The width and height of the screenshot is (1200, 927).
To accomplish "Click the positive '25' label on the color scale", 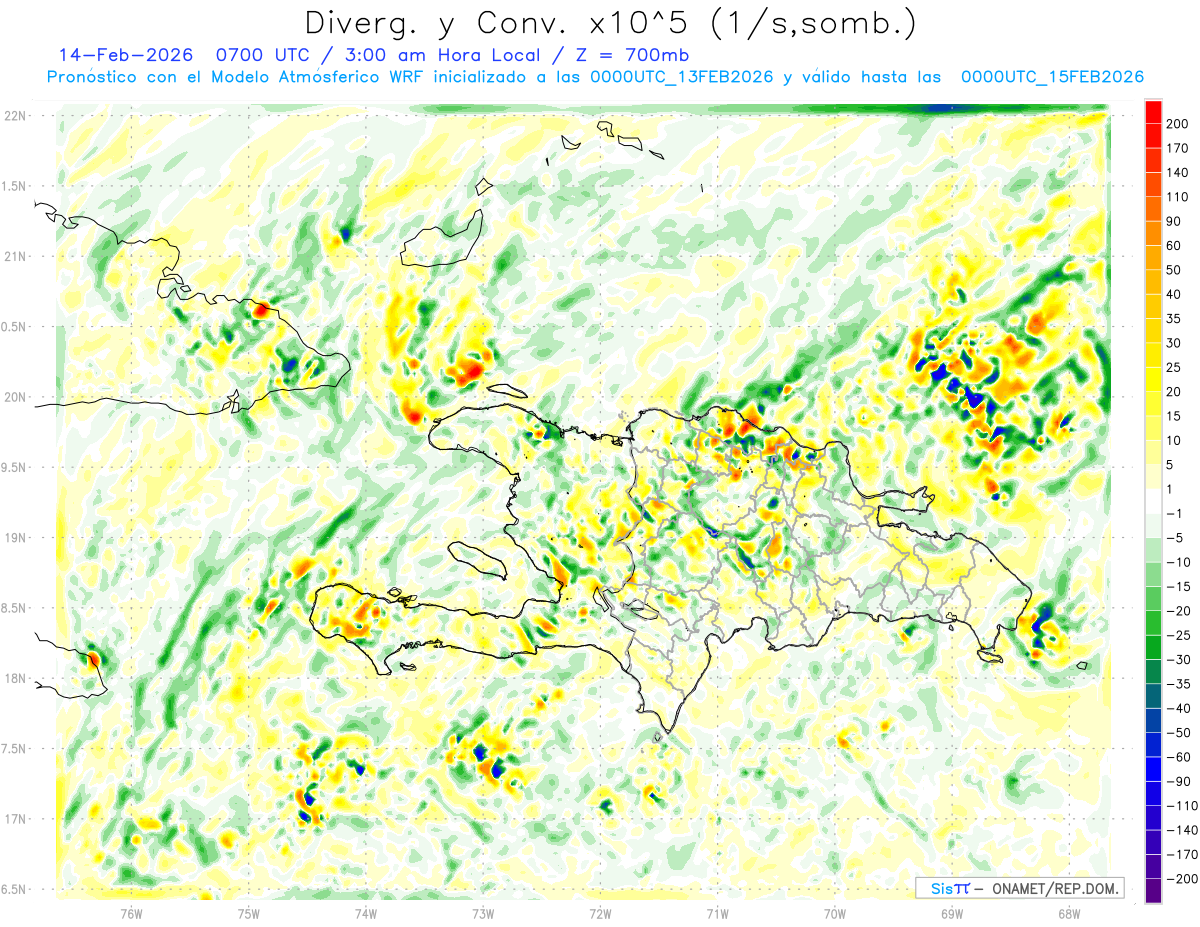I will [x=1175, y=367].
